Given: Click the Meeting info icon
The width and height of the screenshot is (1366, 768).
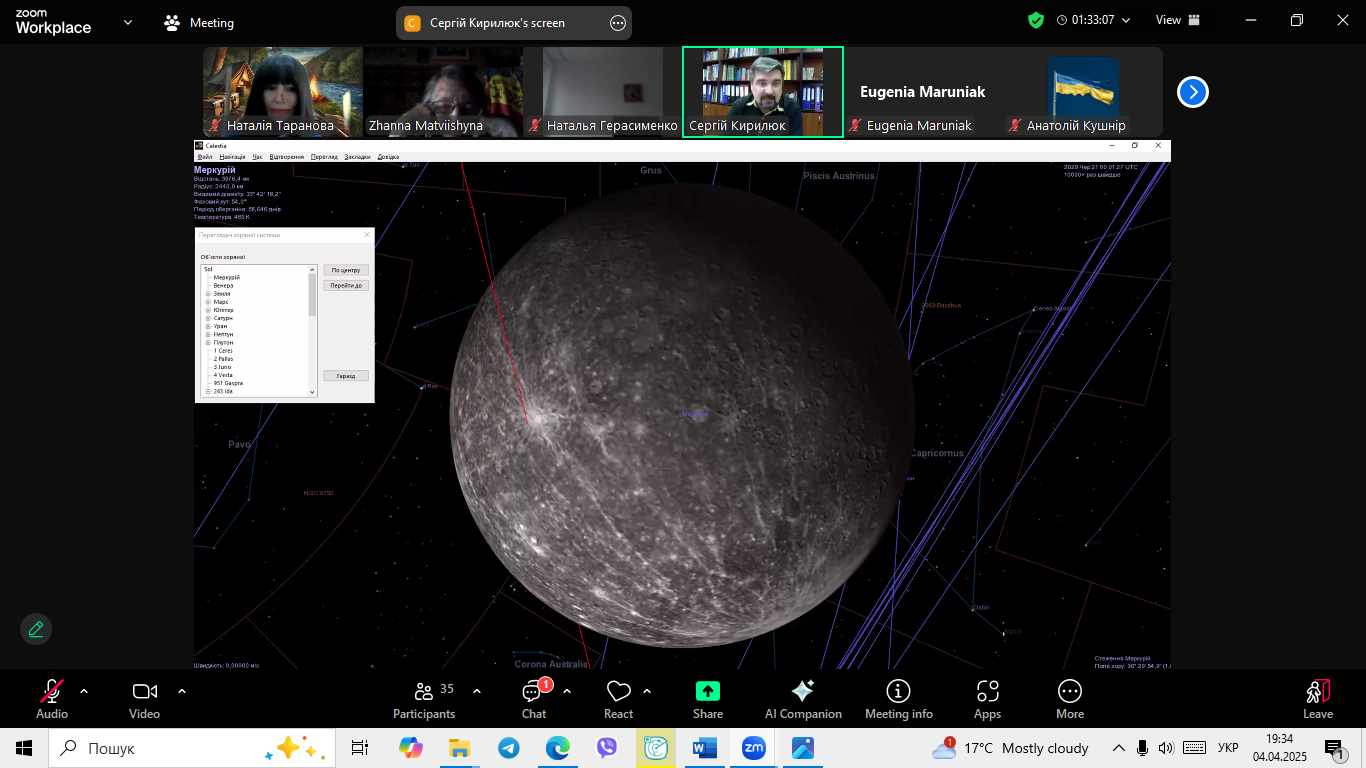Looking at the screenshot, I should tap(898, 692).
